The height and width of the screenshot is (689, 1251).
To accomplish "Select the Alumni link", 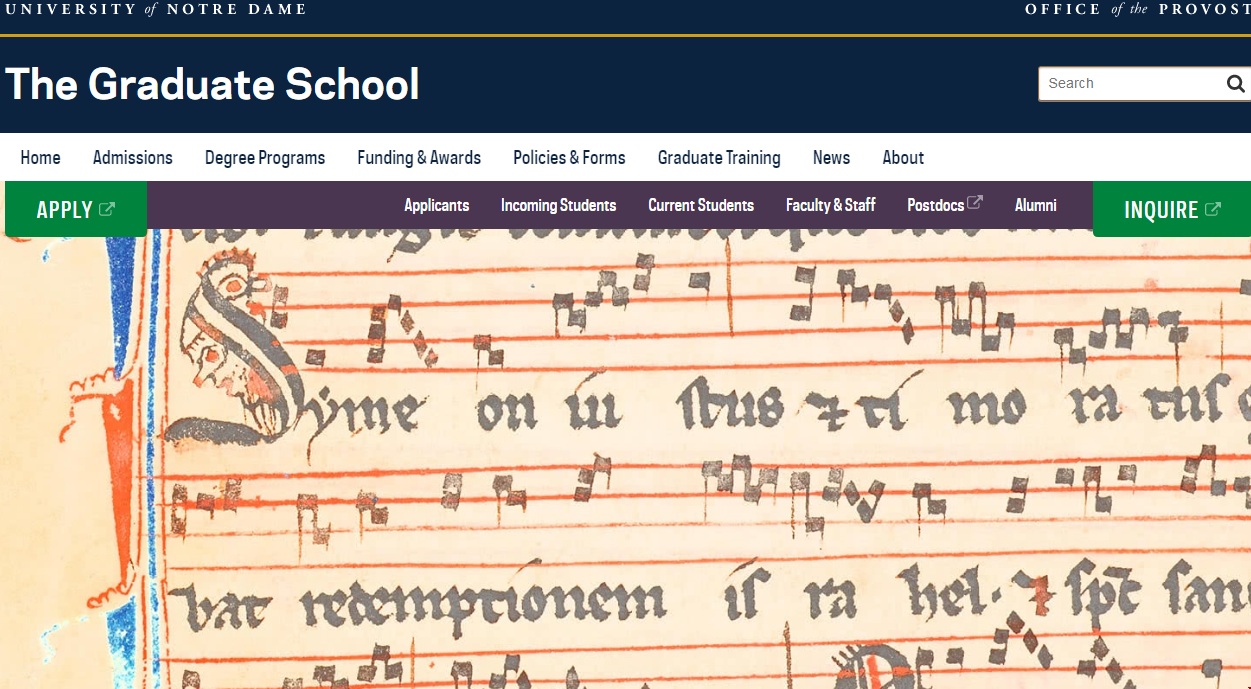I will click(x=1036, y=205).
